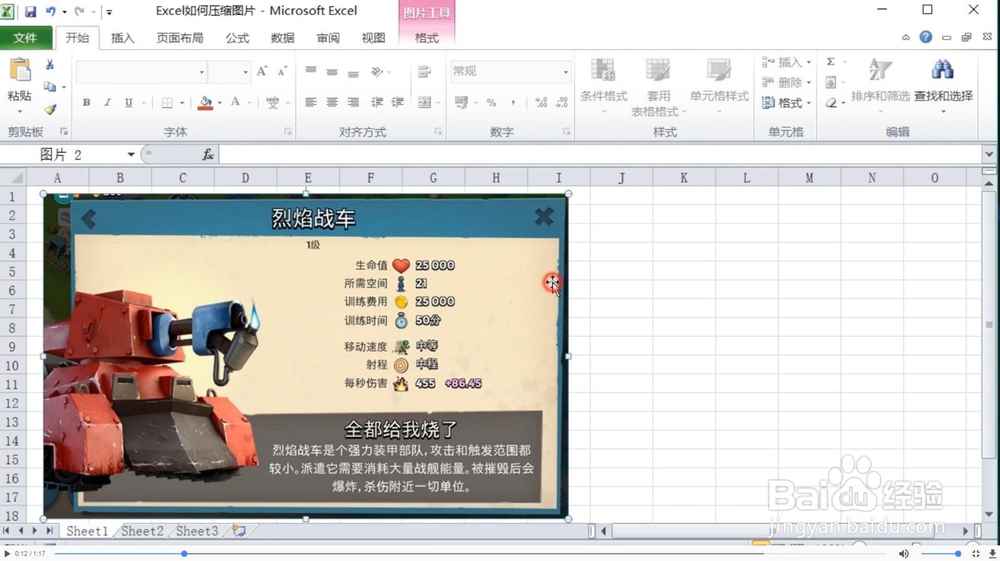Click the Paste clipboard icon

(19, 70)
